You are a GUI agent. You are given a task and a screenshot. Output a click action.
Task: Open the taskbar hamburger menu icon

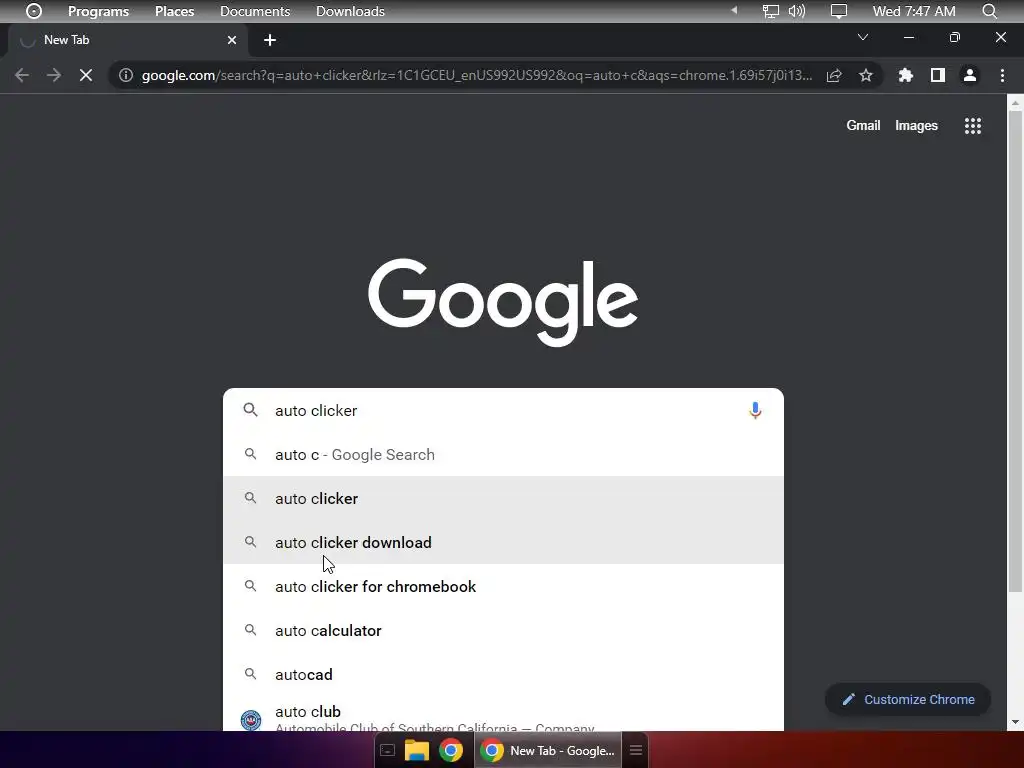tap(636, 750)
